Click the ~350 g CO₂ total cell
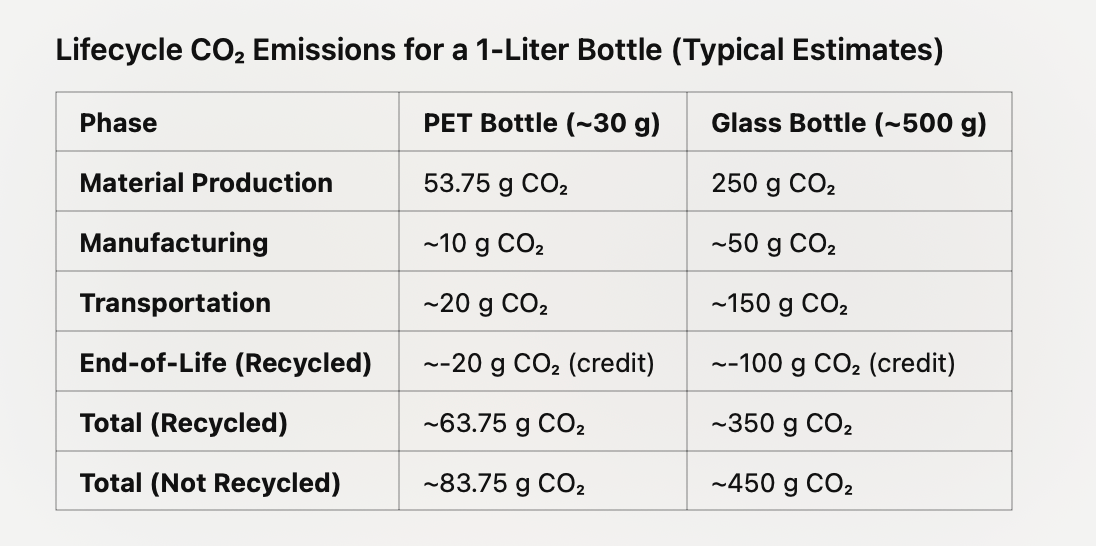Screen dimensions: 1096x546 [x=781, y=423]
